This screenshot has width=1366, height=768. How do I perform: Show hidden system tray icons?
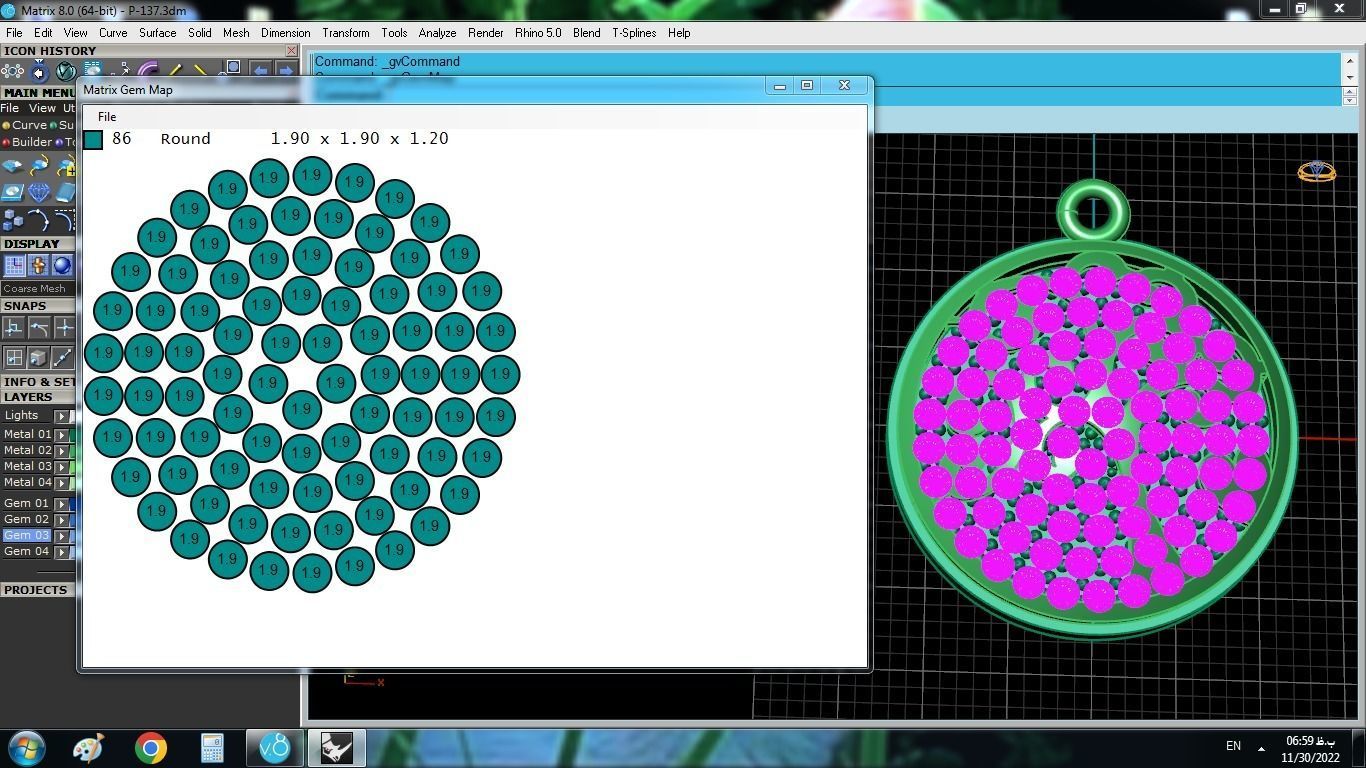coord(1261,748)
